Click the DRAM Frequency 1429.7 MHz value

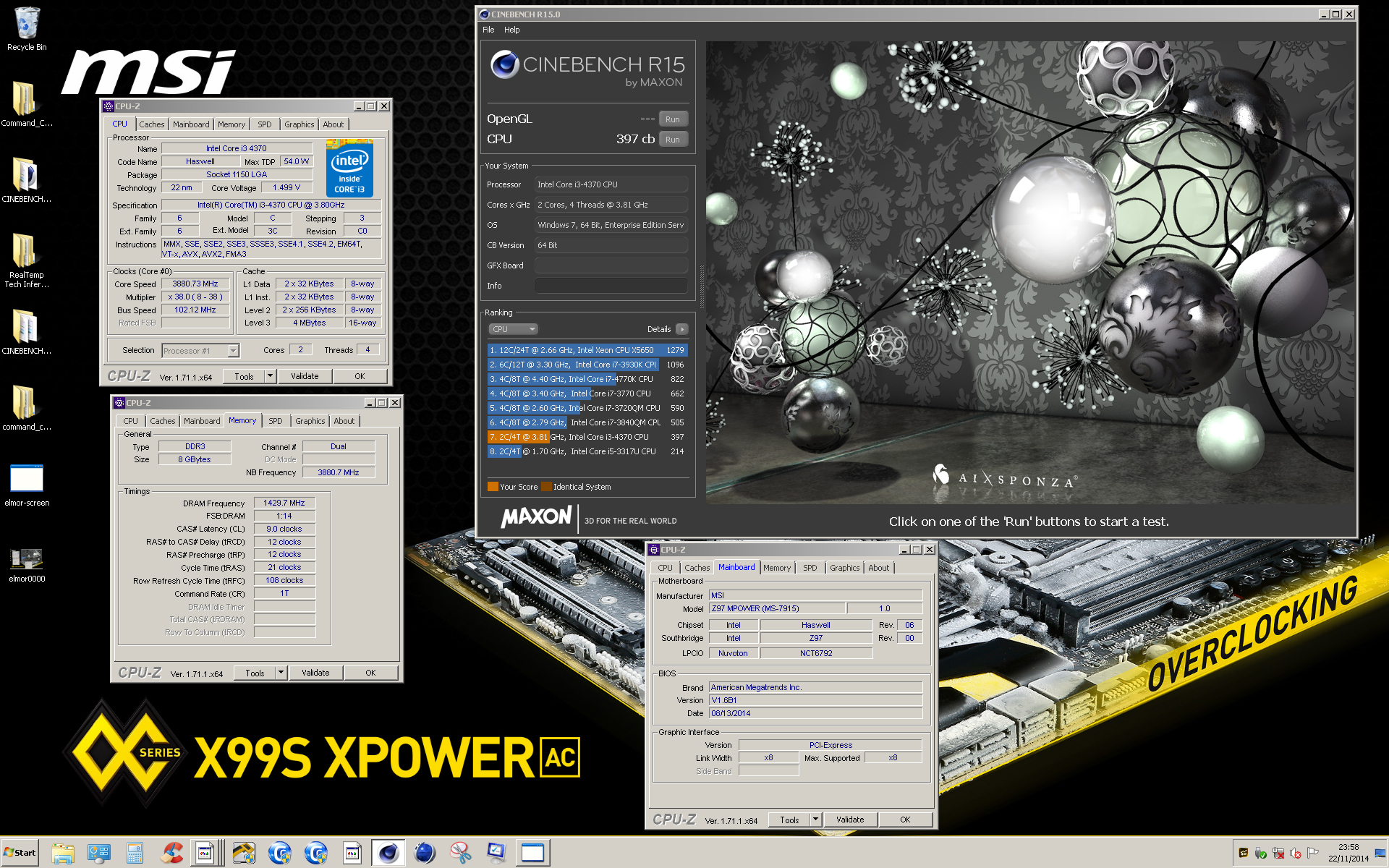(284, 503)
